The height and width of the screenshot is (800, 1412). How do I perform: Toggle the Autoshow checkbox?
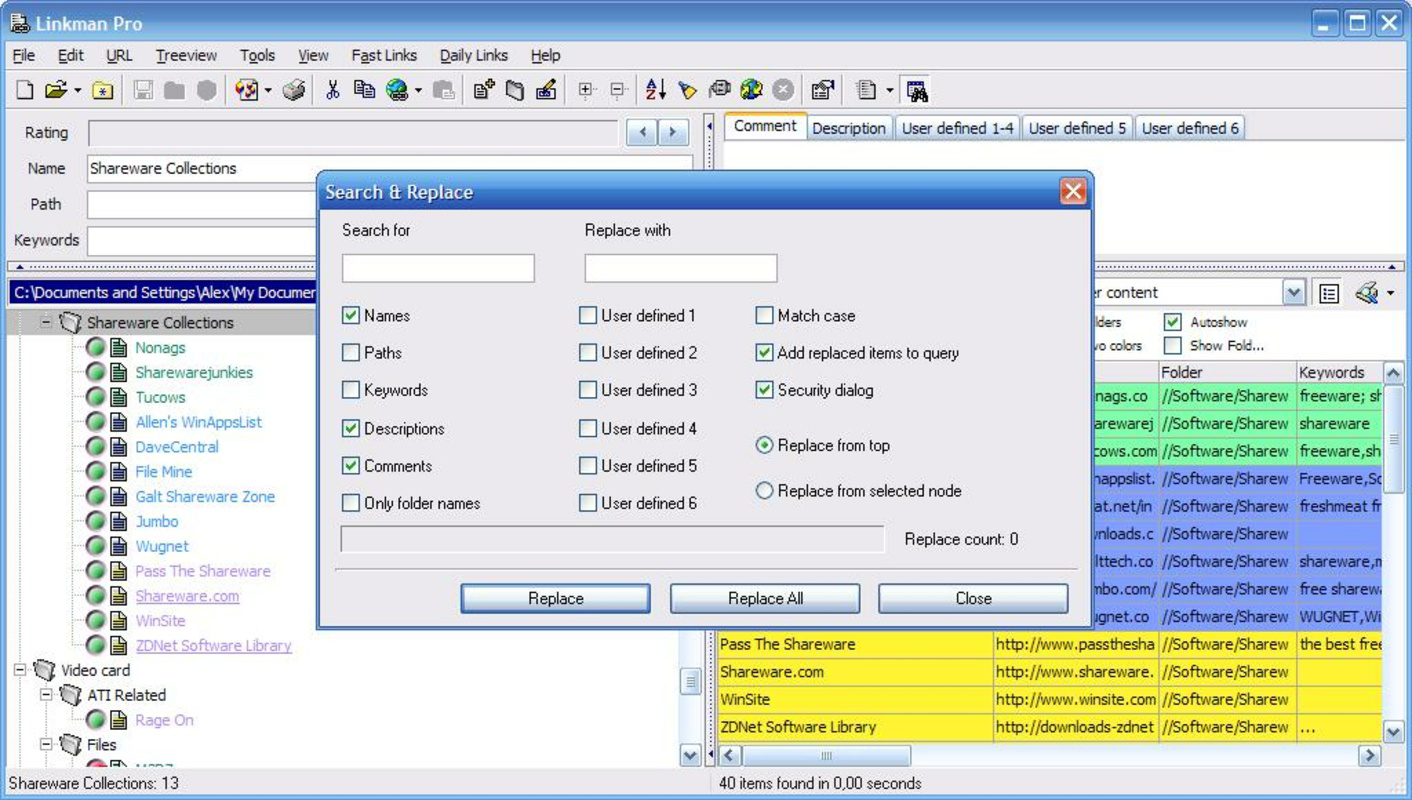click(1173, 322)
